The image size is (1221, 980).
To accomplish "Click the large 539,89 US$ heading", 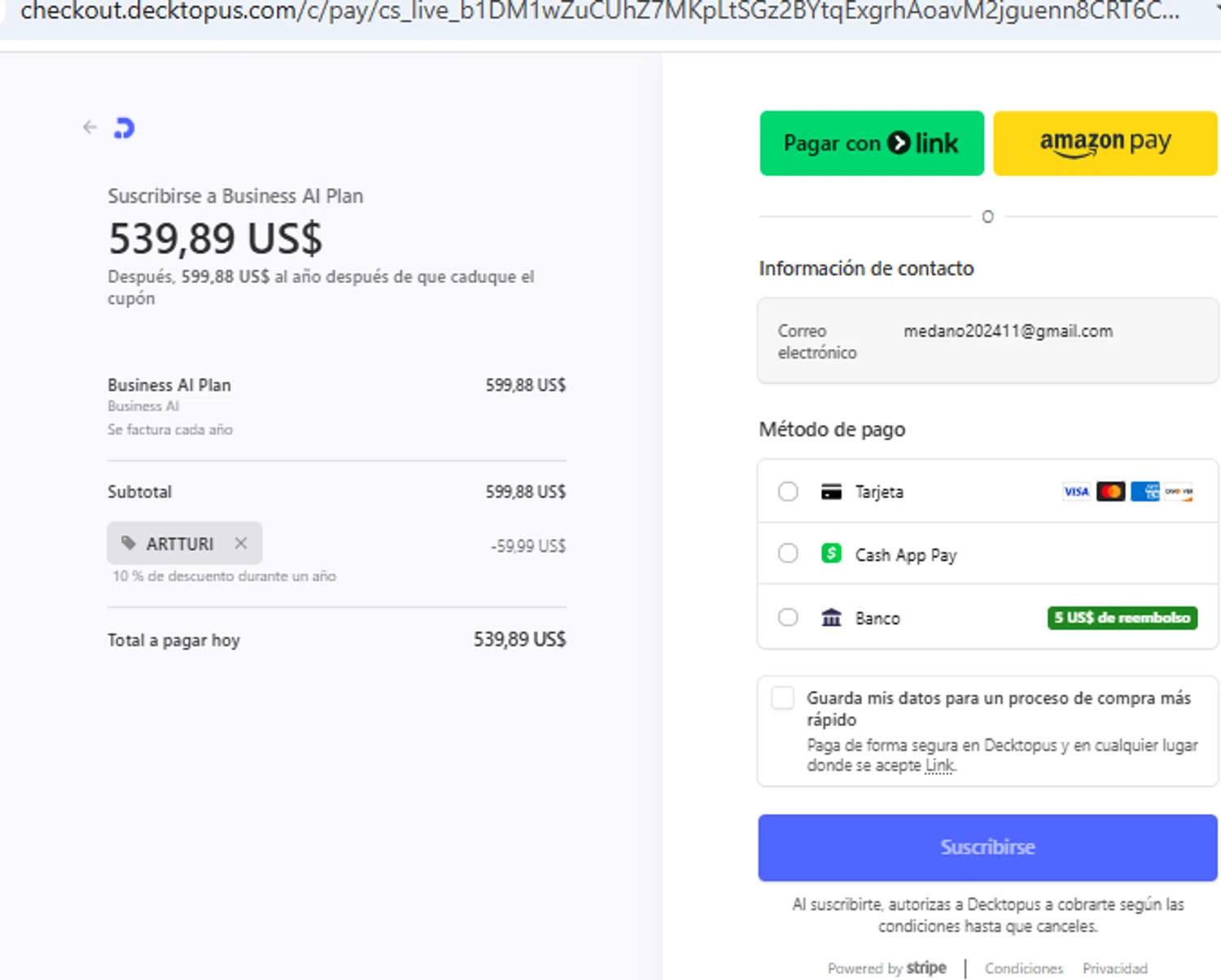I will pos(216,238).
